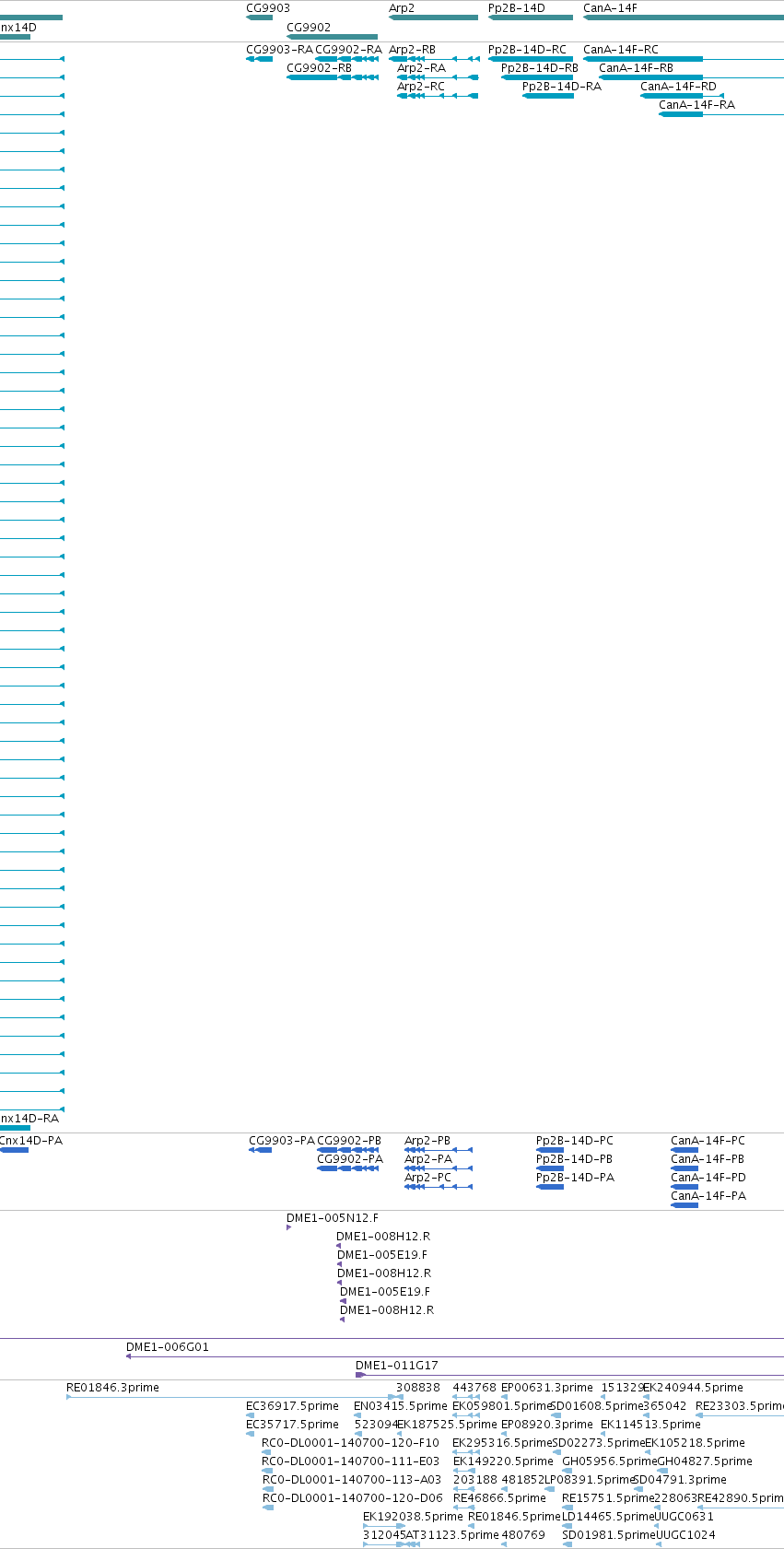
Task: Select the SD01981.5prime EST
Action: 568,1544
